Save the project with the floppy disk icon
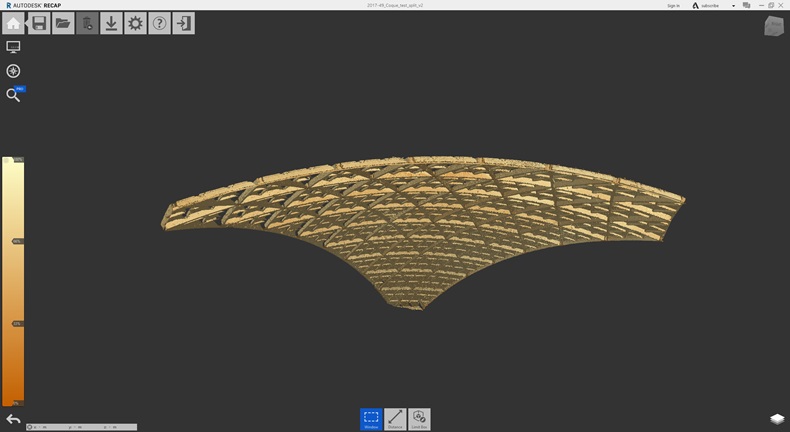This screenshot has width=790, height=432. (39, 23)
